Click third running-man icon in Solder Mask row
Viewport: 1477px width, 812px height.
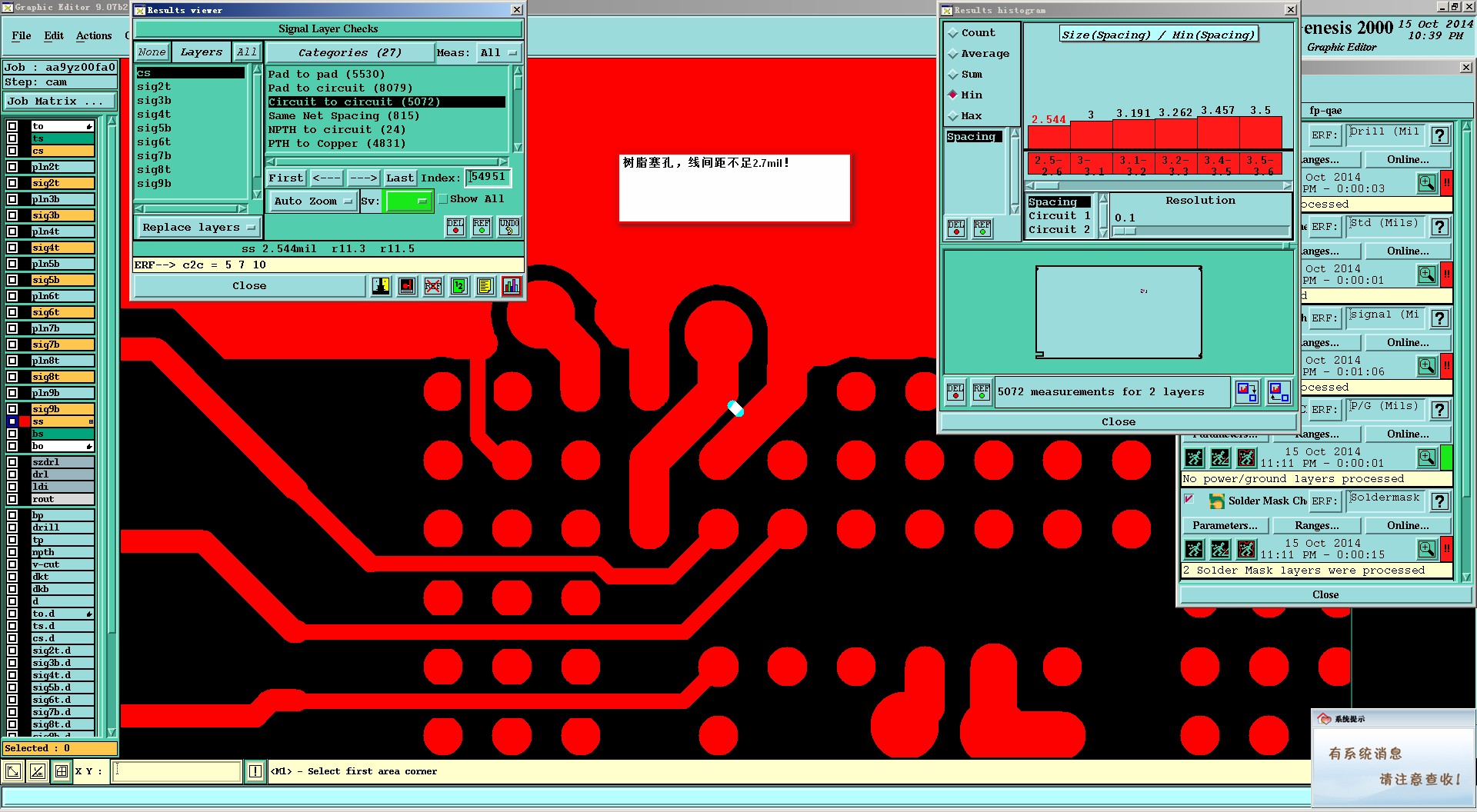[x=1246, y=549]
